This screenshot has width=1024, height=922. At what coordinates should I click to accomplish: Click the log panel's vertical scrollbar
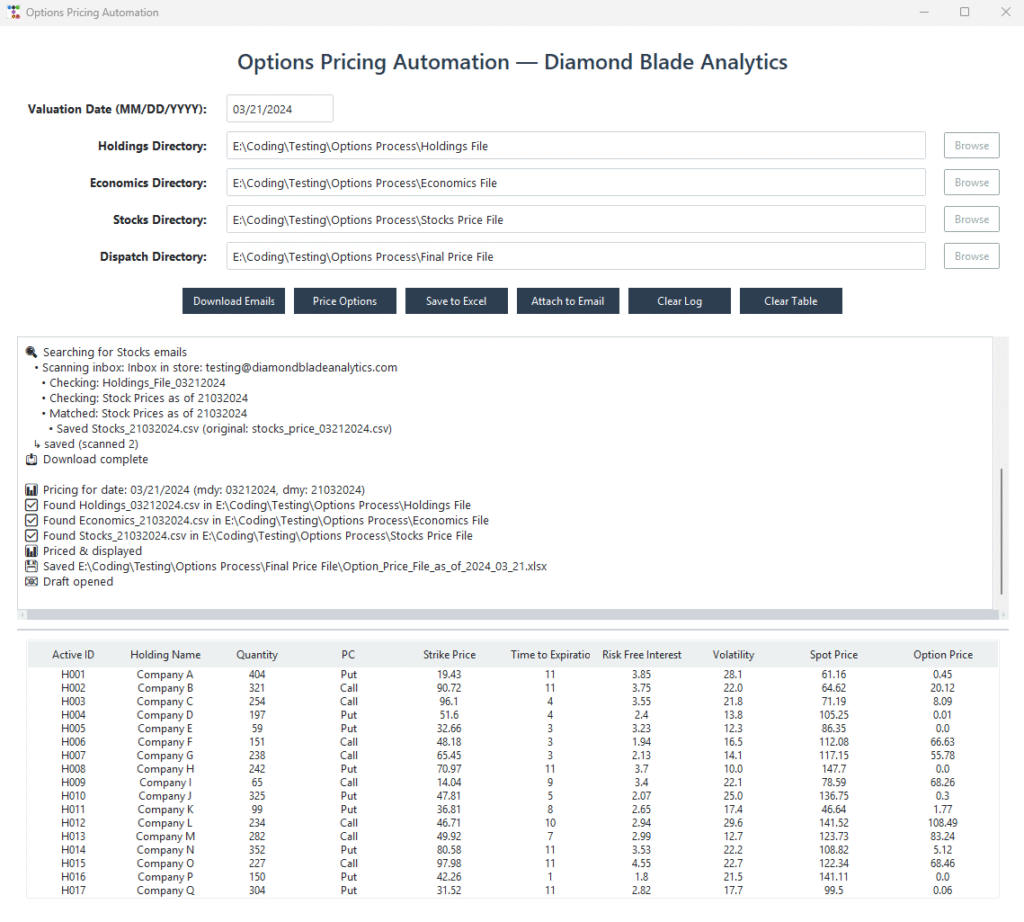(x=1001, y=531)
